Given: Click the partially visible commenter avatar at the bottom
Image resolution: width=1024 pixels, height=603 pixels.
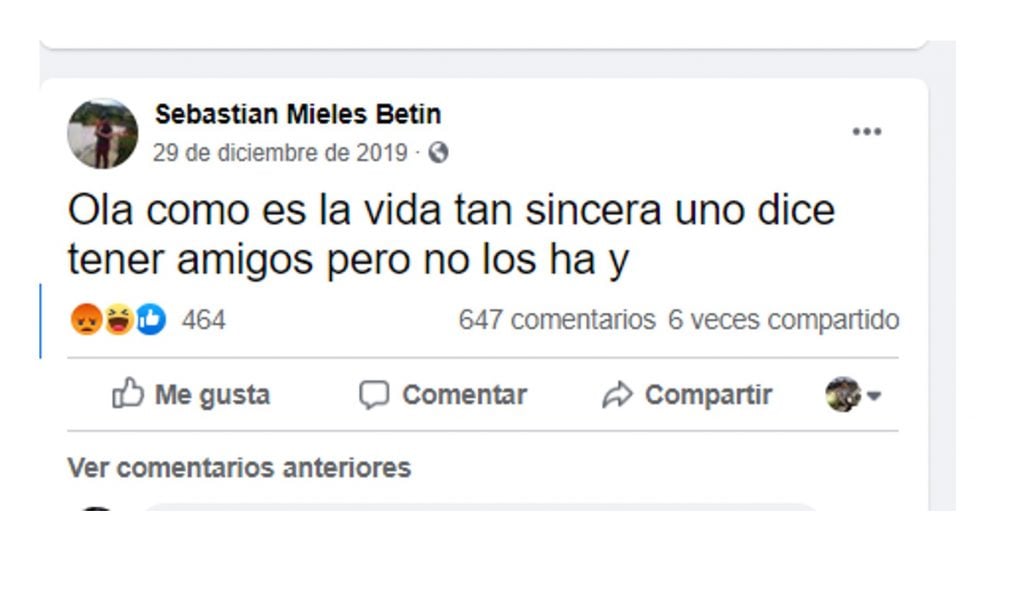Looking at the screenshot, I should 96,509.
